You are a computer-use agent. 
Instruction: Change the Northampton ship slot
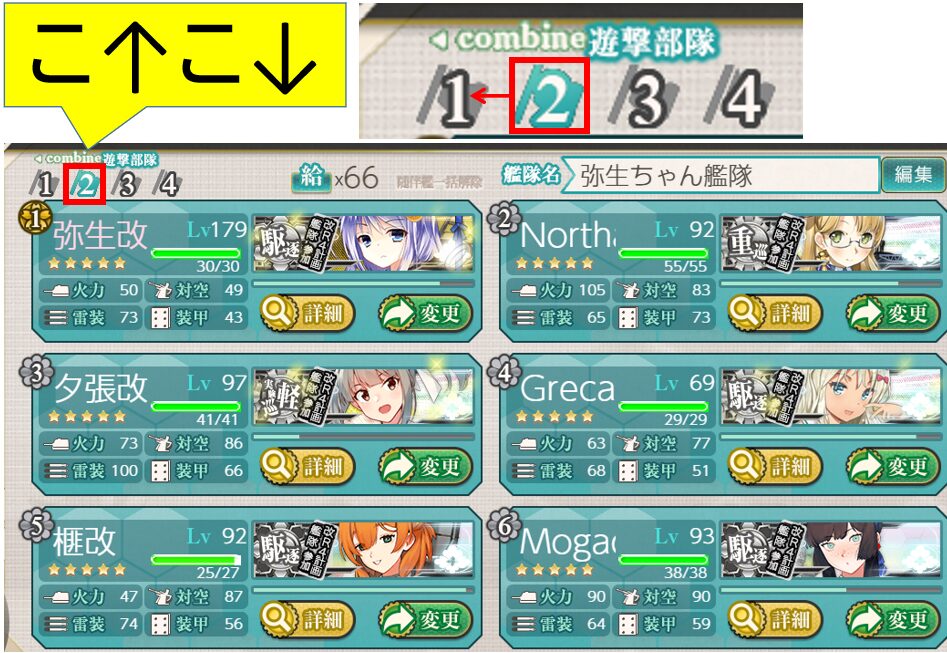tap(894, 313)
